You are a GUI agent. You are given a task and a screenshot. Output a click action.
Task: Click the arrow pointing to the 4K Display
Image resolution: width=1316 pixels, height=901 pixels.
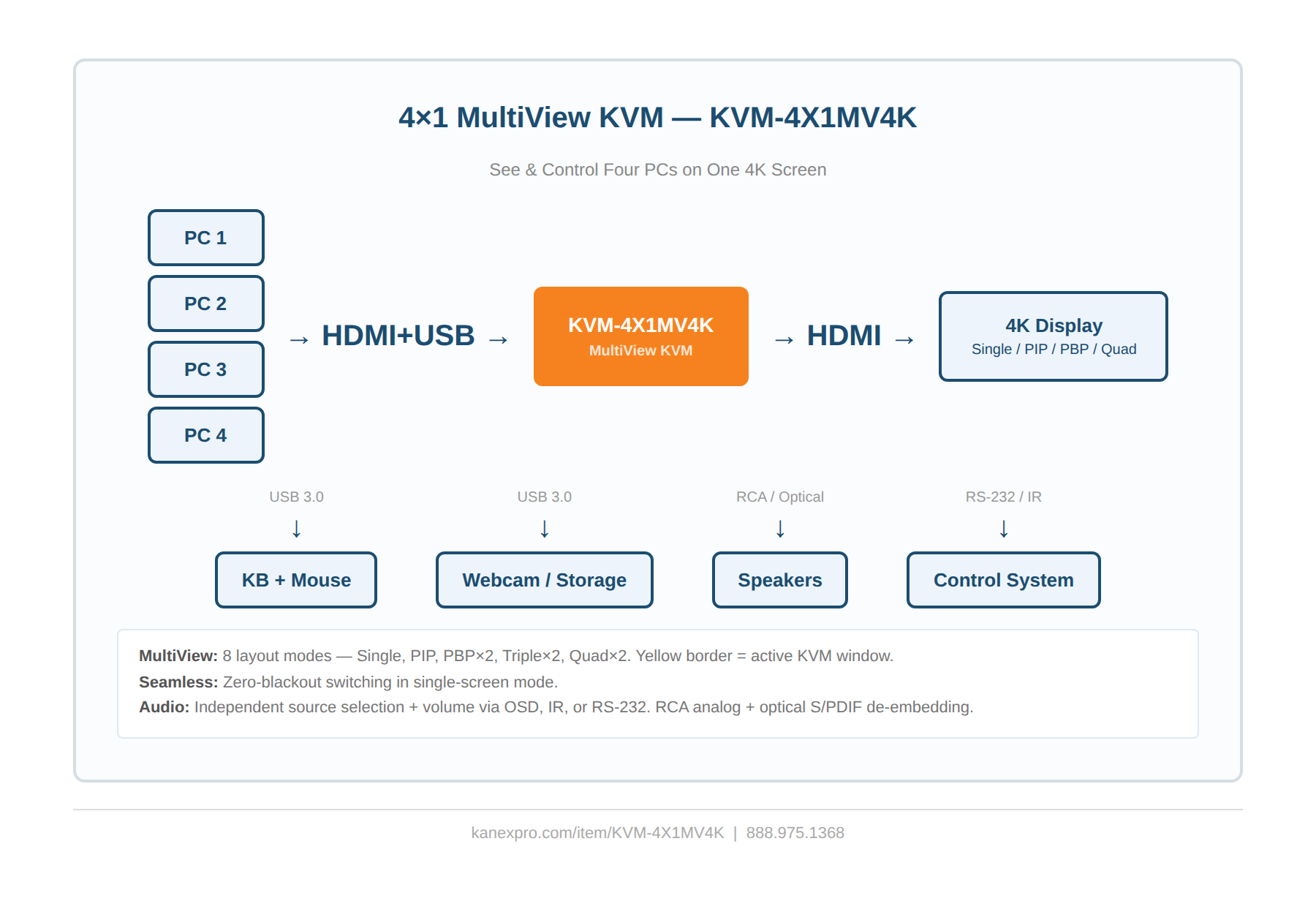[x=905, y=339]
